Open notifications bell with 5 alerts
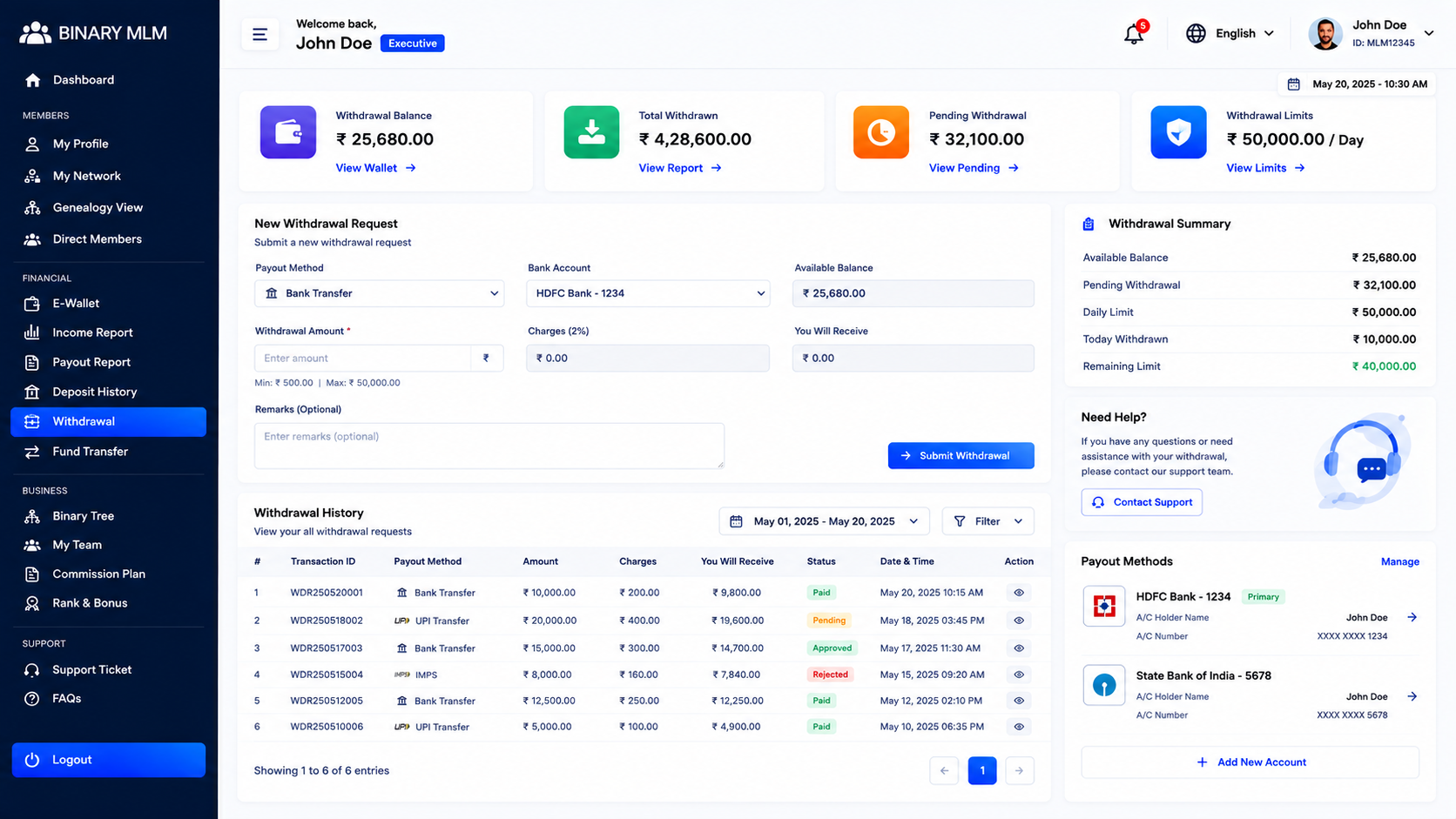1456x819 pixels. [1134, 33]
